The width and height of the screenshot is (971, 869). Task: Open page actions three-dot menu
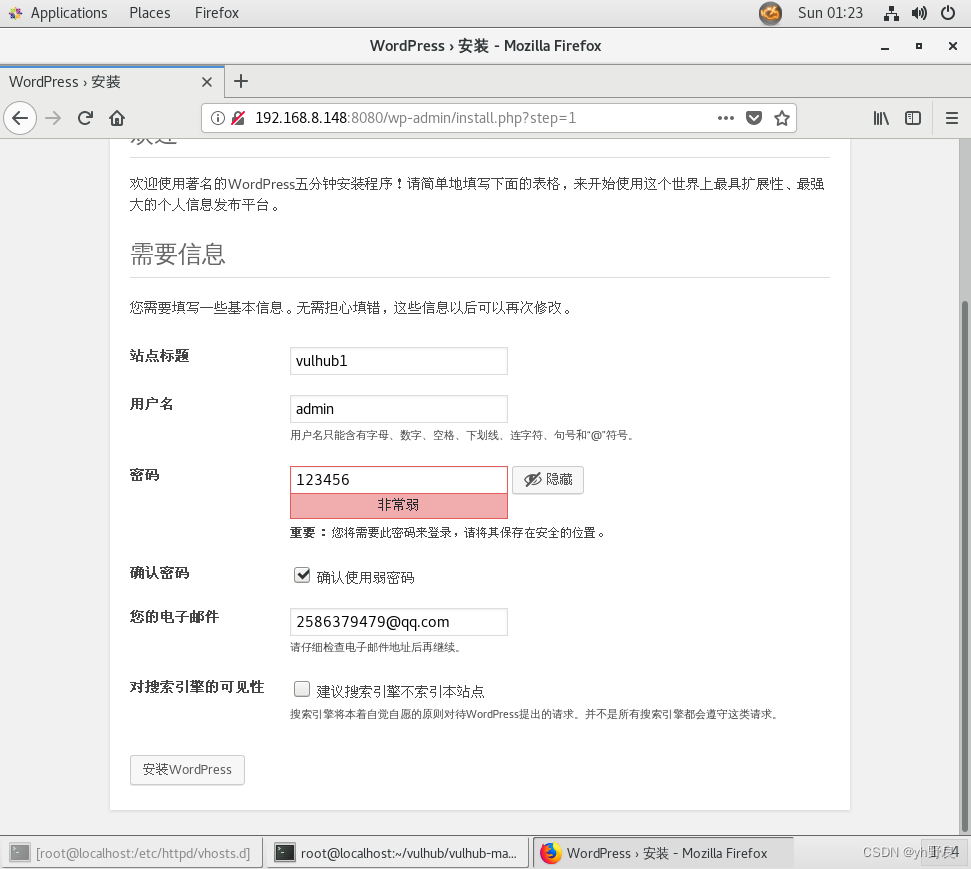point(726,118)
